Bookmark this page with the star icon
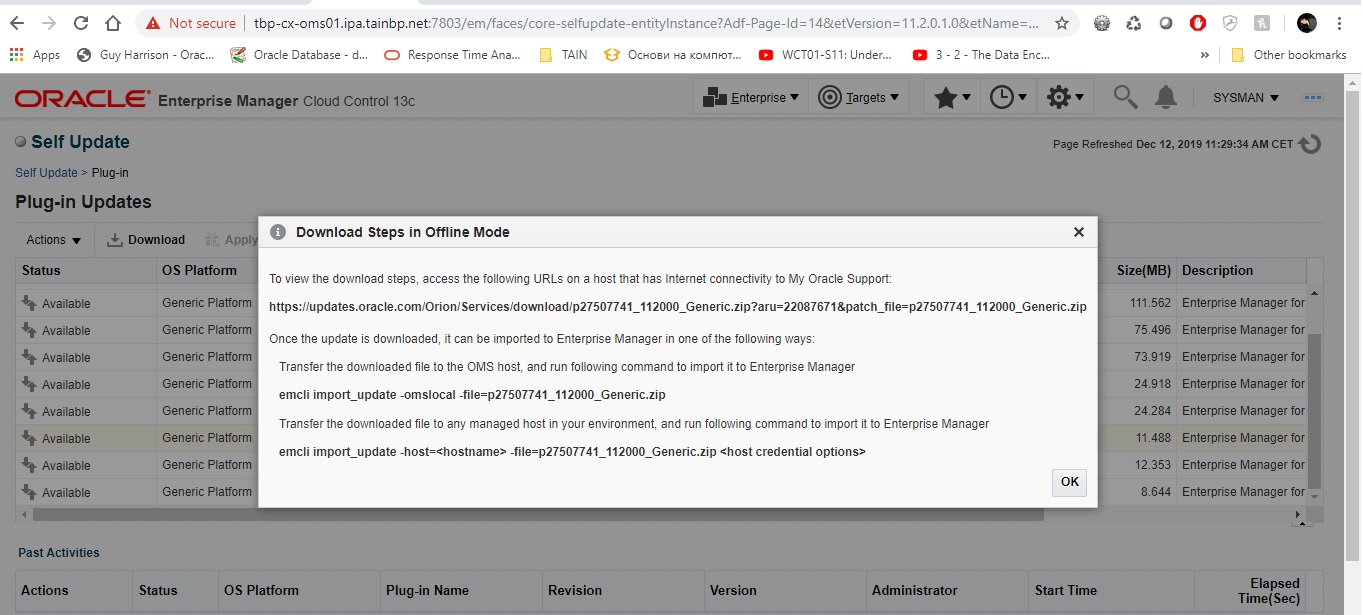Viewport: 1363px width, 615px height. coord(1061,23)
